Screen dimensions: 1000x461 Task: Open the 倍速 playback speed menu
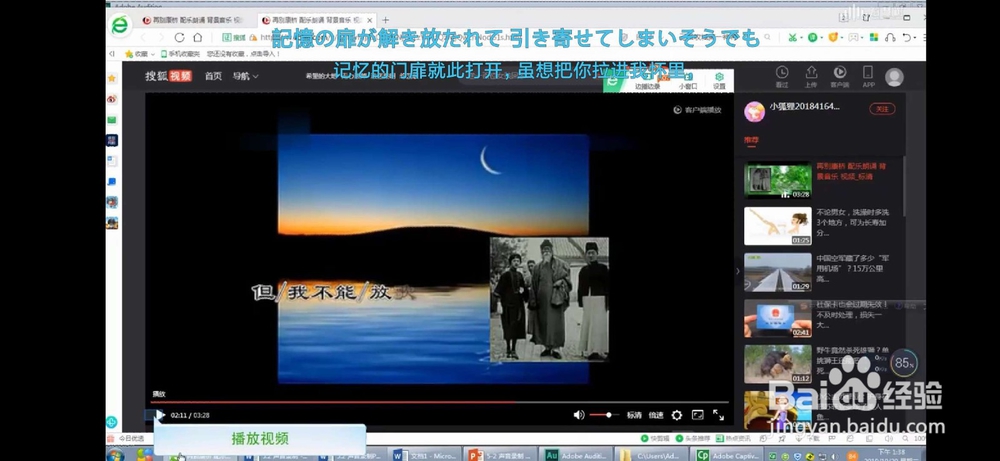click(x=656, y=415)
